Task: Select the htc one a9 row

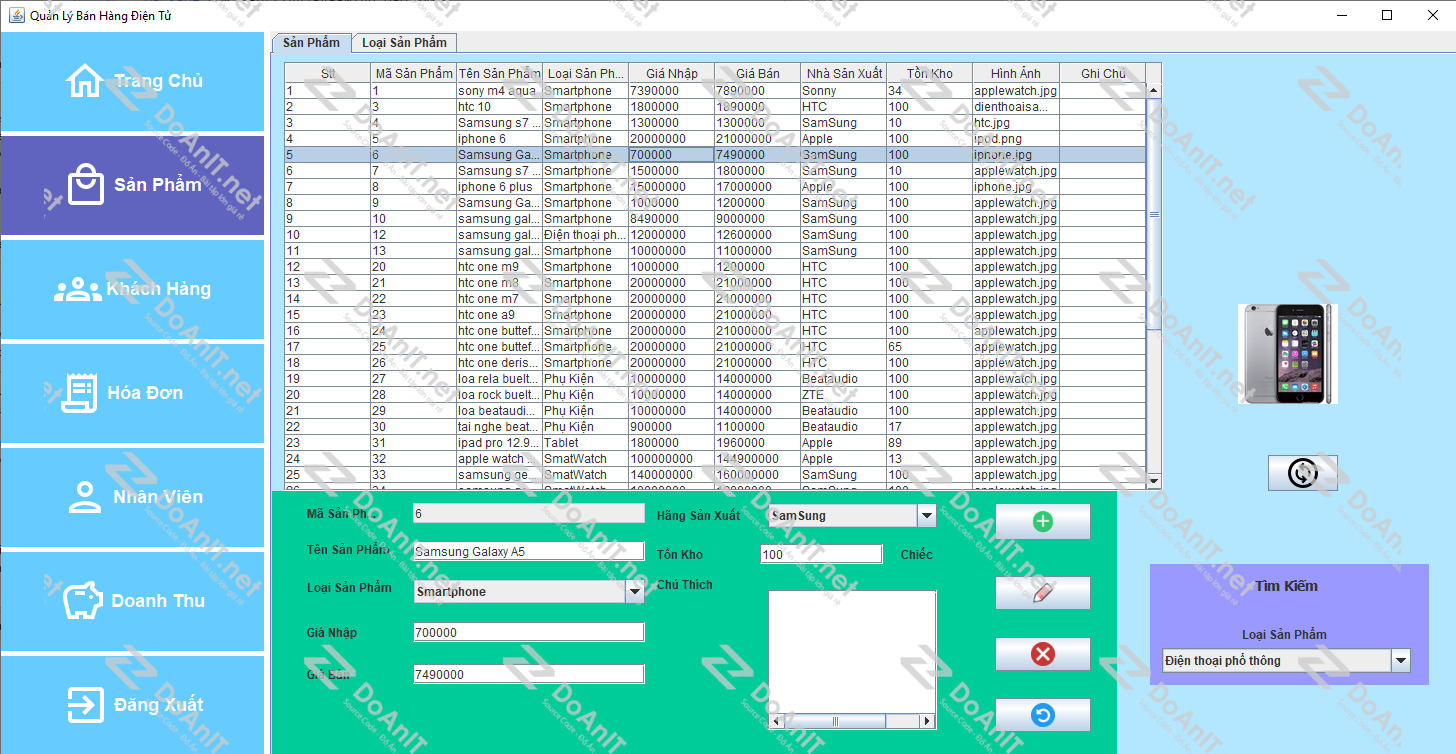Action: click(715, 315)
